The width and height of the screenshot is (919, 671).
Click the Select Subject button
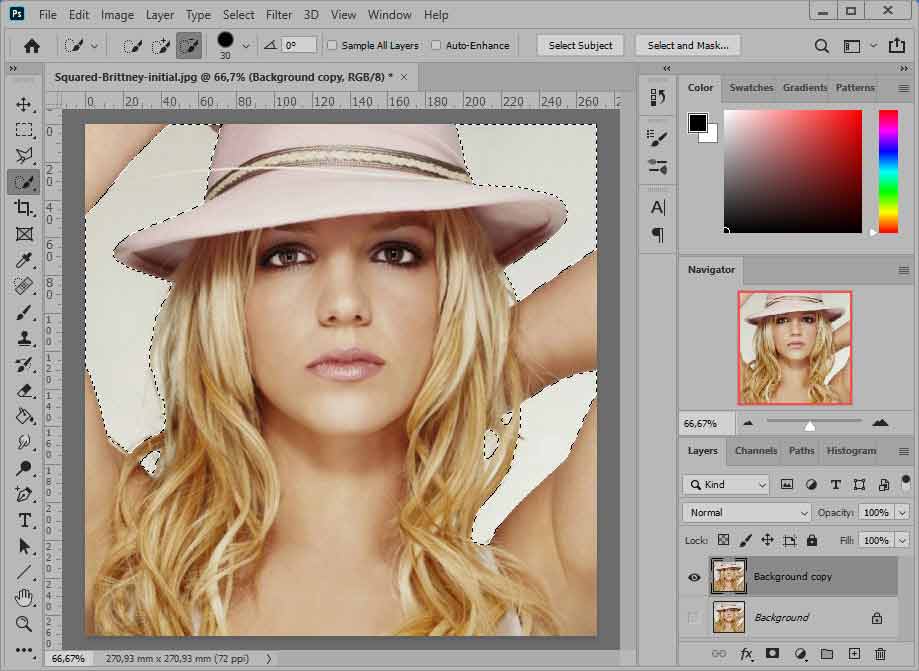pos(580,46)
